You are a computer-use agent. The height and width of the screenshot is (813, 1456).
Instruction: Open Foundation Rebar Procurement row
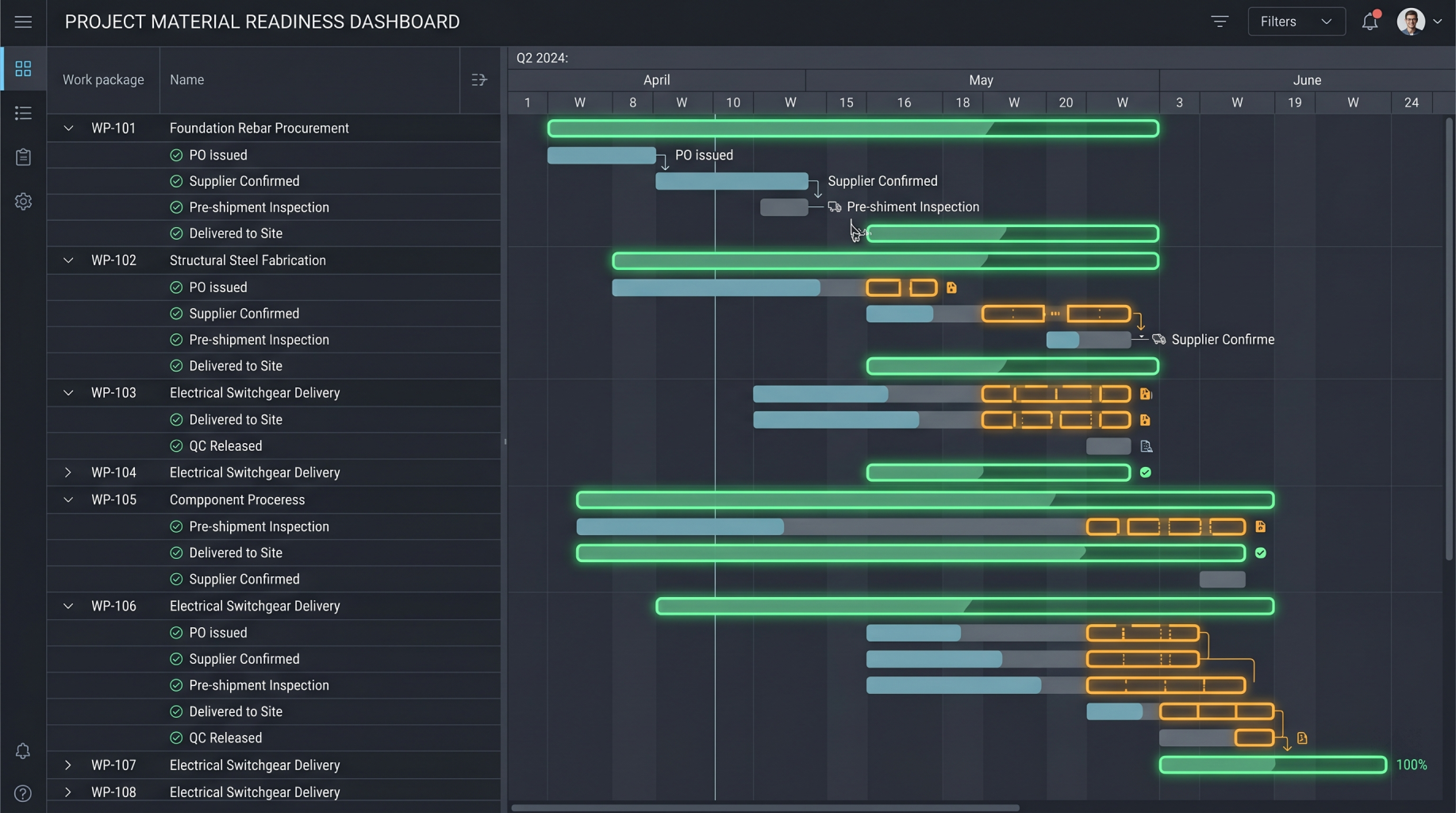(x=274, y=129)
